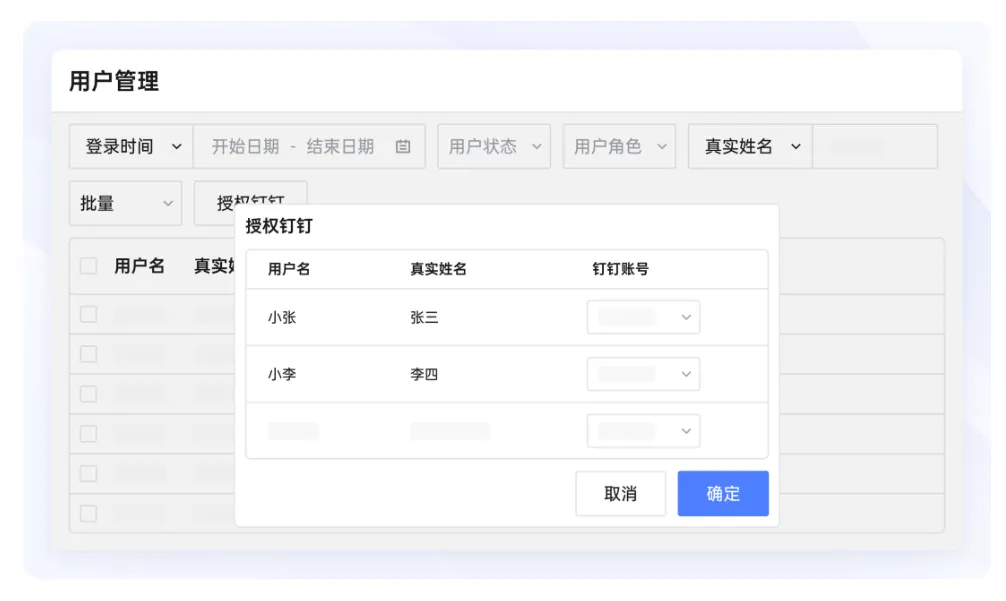The height and width of the screenshot is (601, 1006).
Task: Click the 小张 username cell
Action: pyautogui.click(x=282, y=317)
